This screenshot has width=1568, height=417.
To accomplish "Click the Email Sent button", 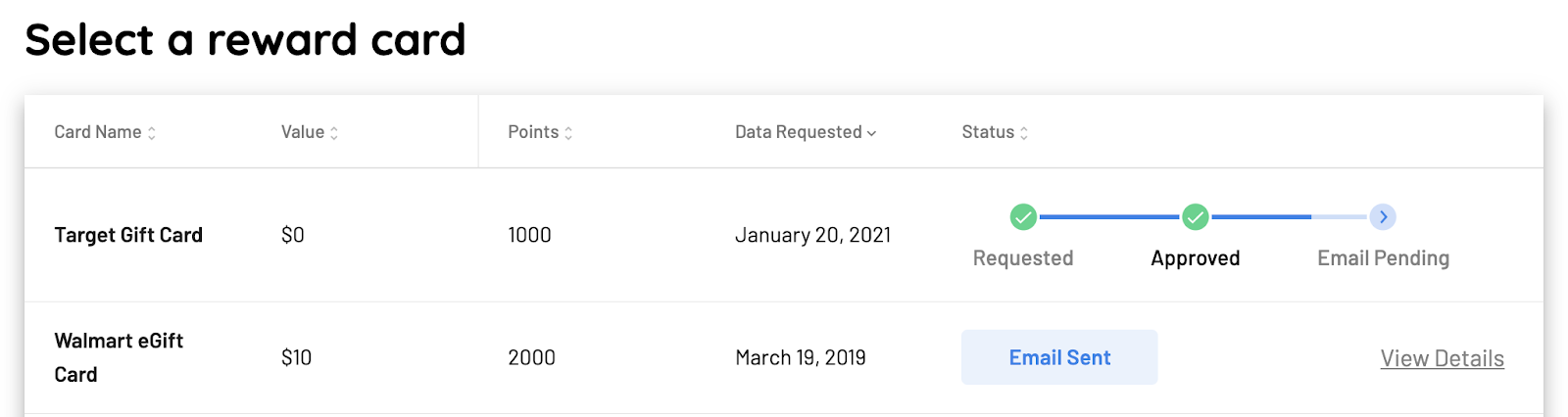I will coord(1059,357).
